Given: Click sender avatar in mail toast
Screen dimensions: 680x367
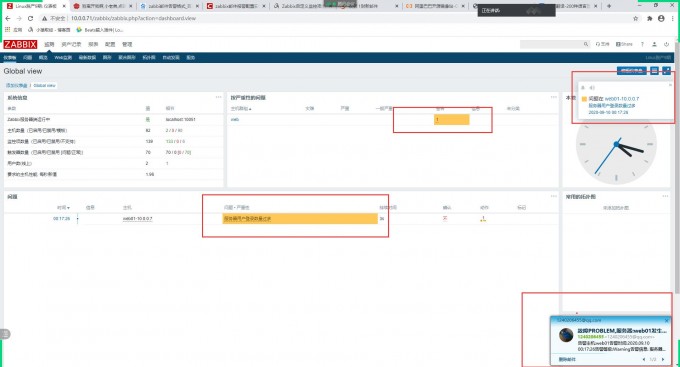Looking at the screenshot, I should coord(566,335).
